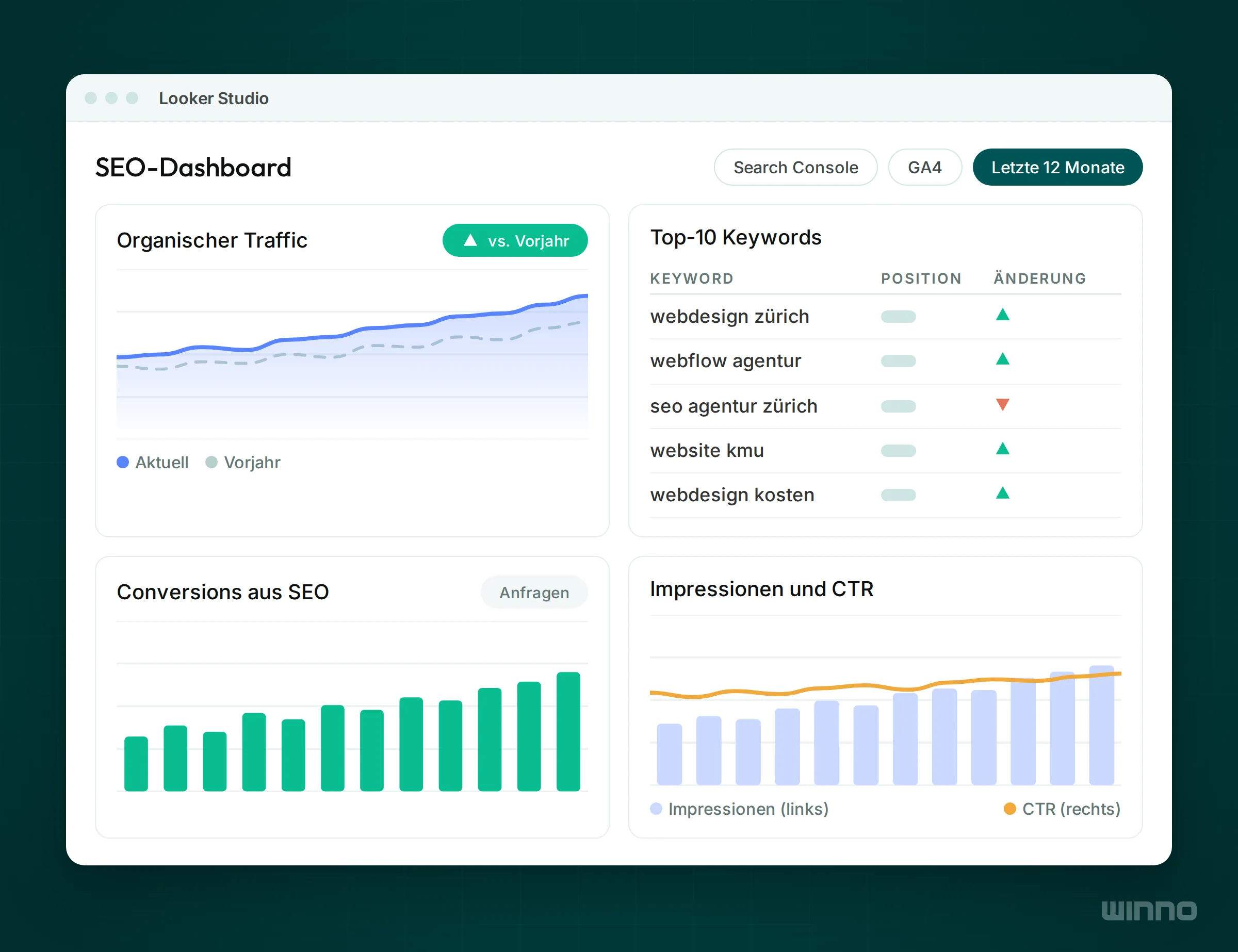Viewport: 1238px width, 952px height.
Task: Click the position pill for website kmu
Action: [898, 451]
